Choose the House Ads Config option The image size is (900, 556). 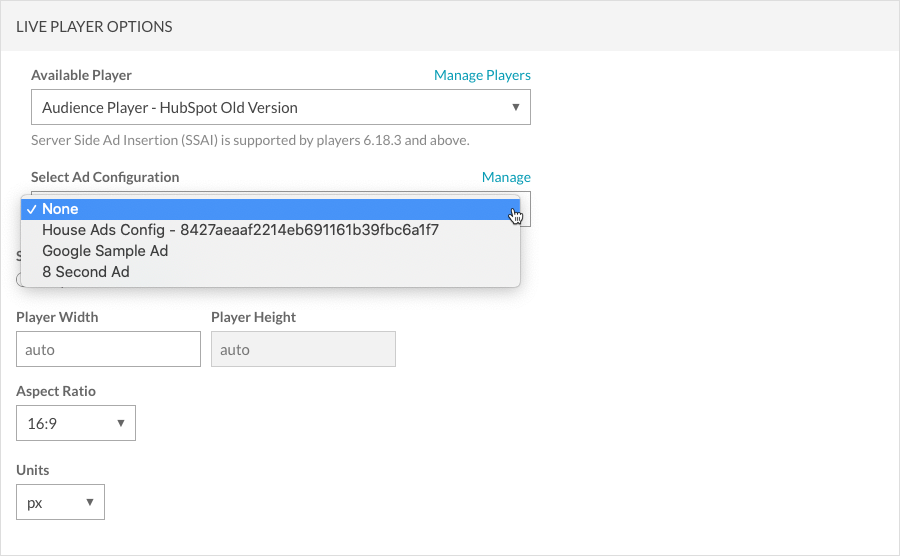[x=240, y=230]
